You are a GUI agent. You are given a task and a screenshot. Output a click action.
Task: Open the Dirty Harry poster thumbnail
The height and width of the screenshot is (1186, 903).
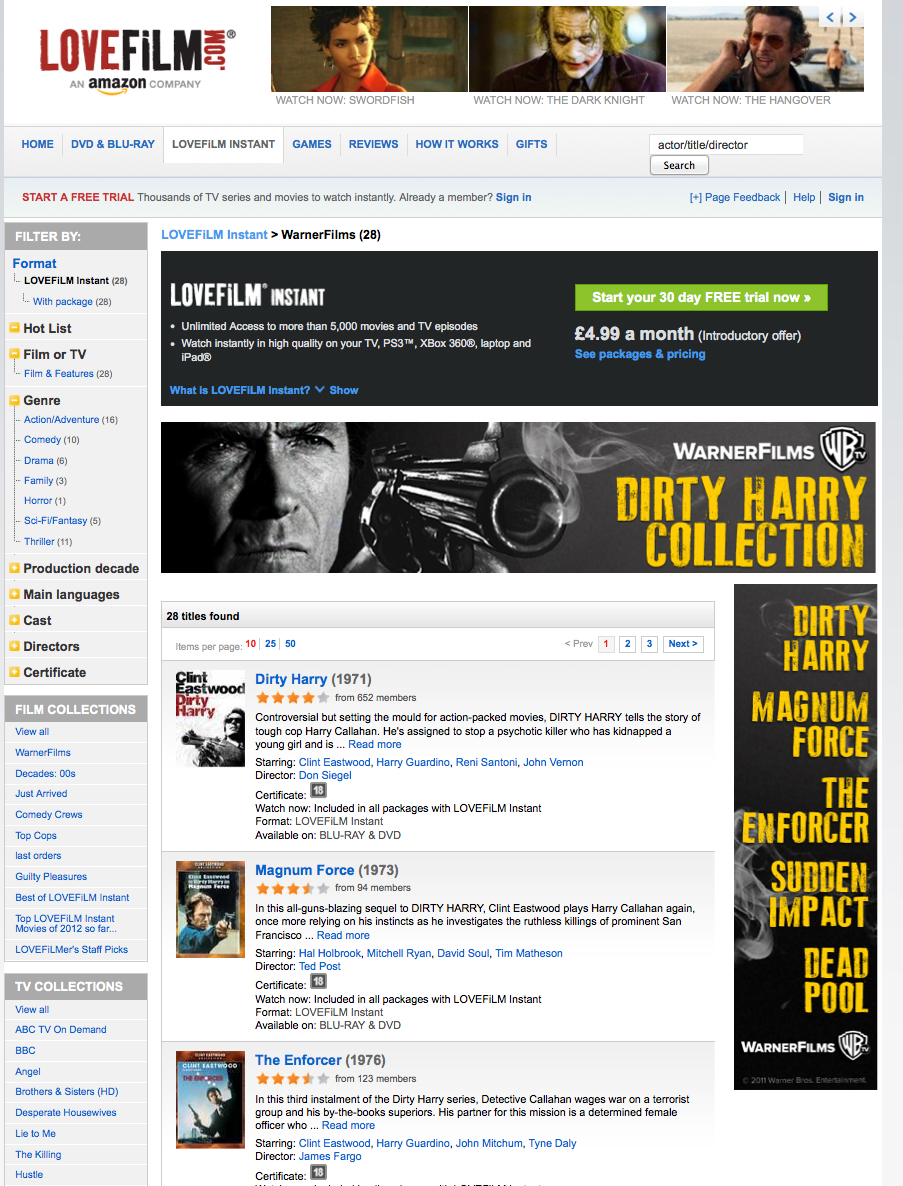(210, 719)
